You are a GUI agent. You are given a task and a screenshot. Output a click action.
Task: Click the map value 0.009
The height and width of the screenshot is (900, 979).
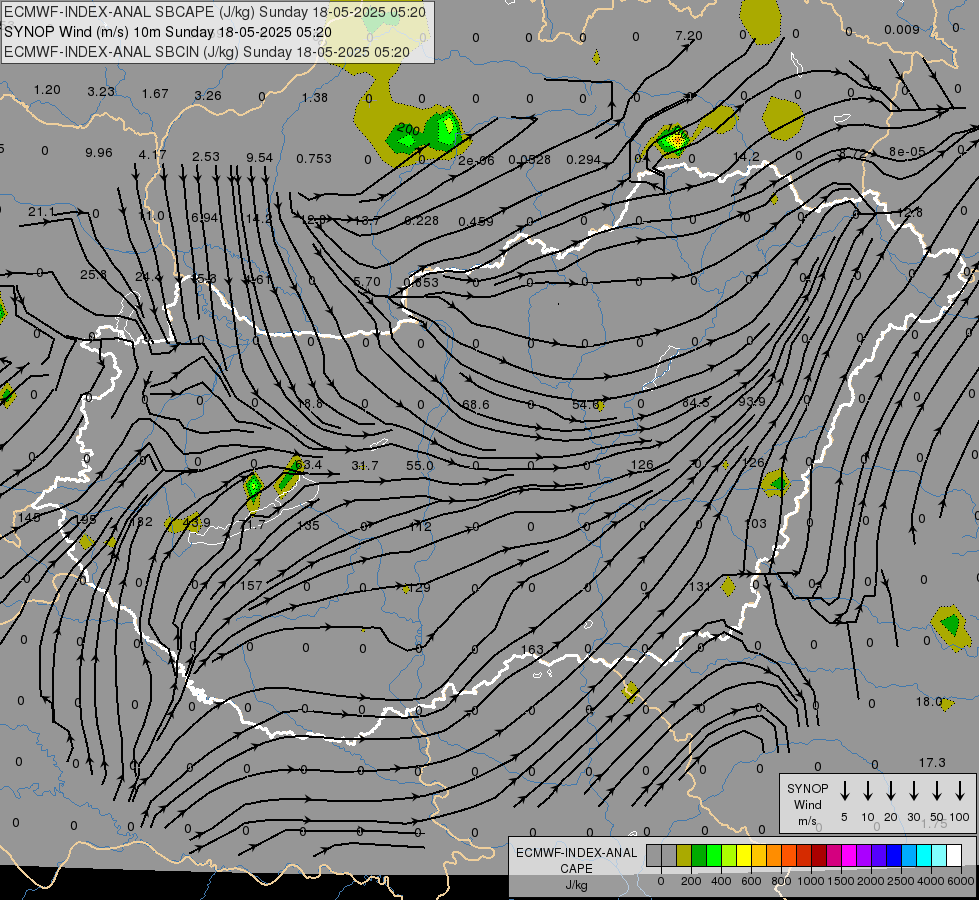902,29
